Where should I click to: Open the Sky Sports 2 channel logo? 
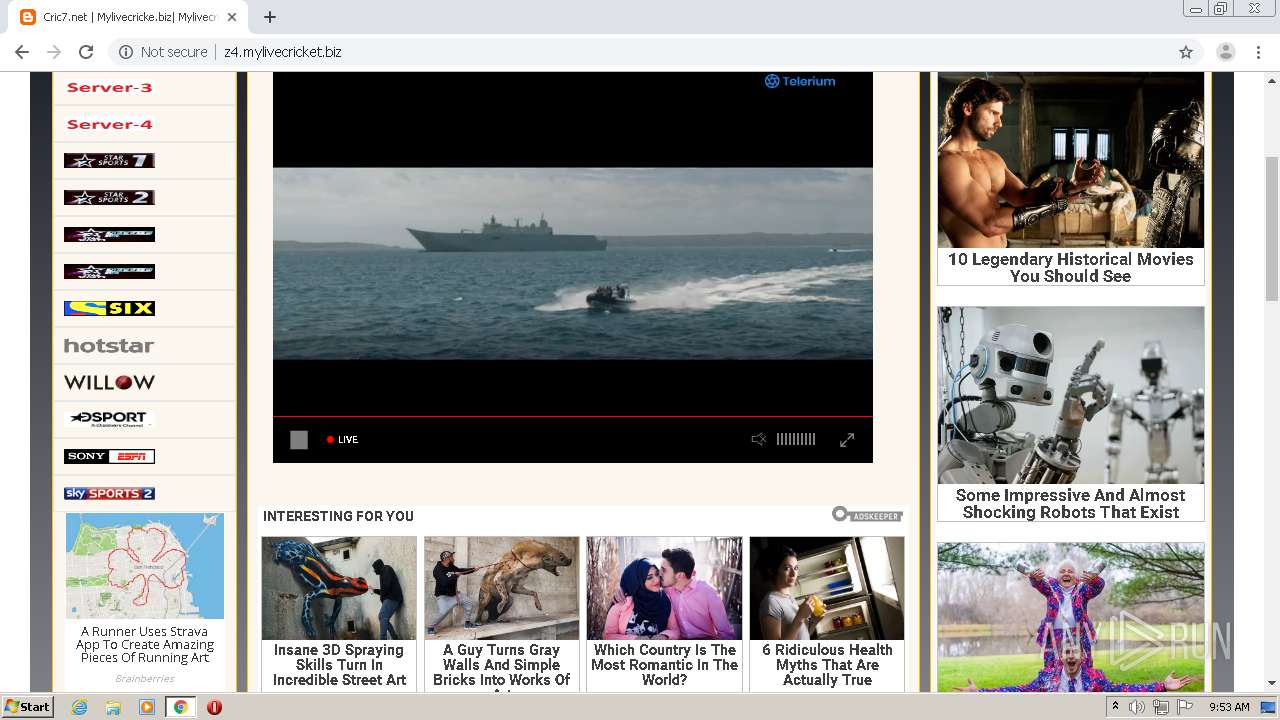point(109,494)
